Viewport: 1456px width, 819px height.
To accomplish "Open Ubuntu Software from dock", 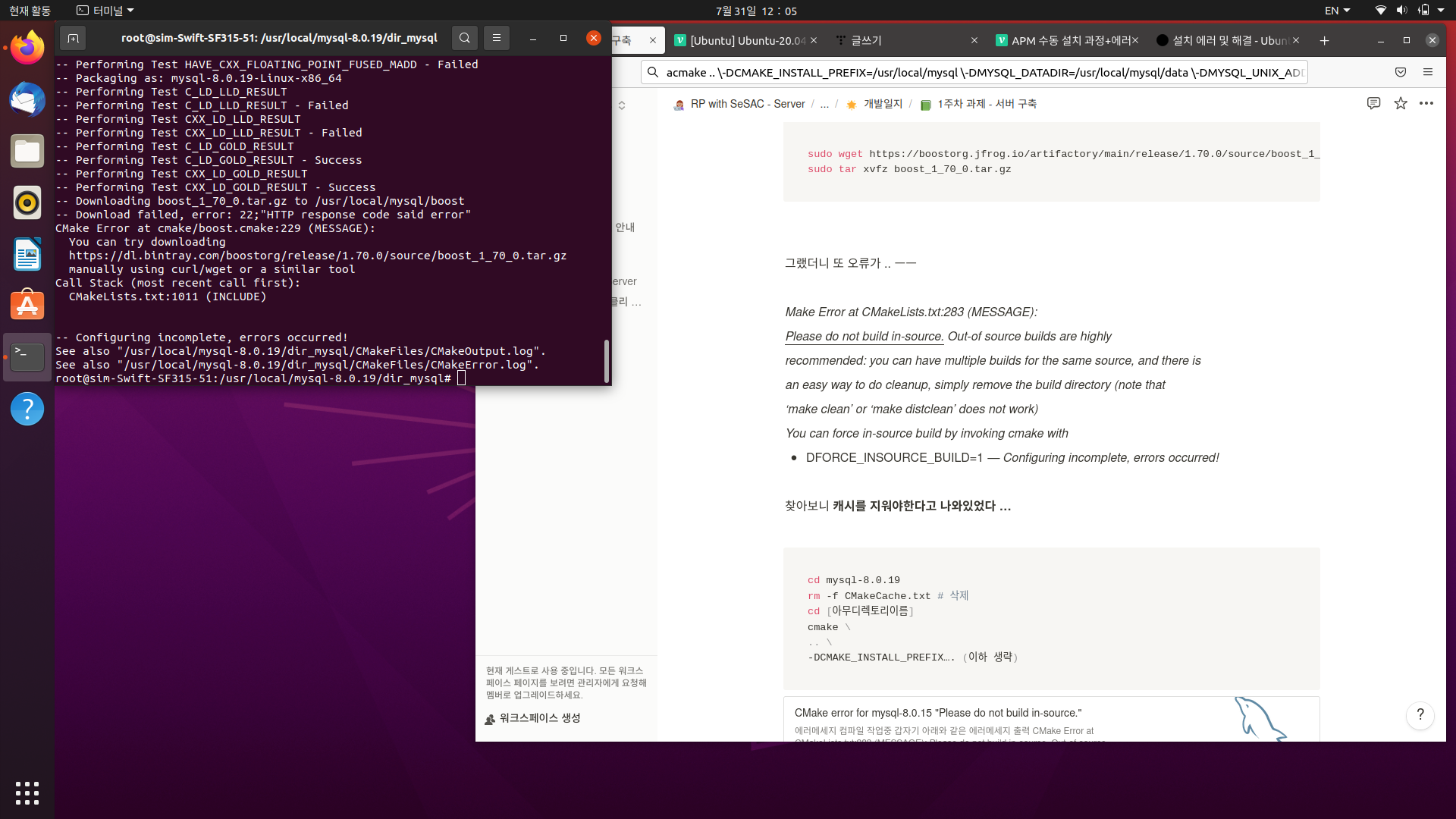I will point(27,306).
